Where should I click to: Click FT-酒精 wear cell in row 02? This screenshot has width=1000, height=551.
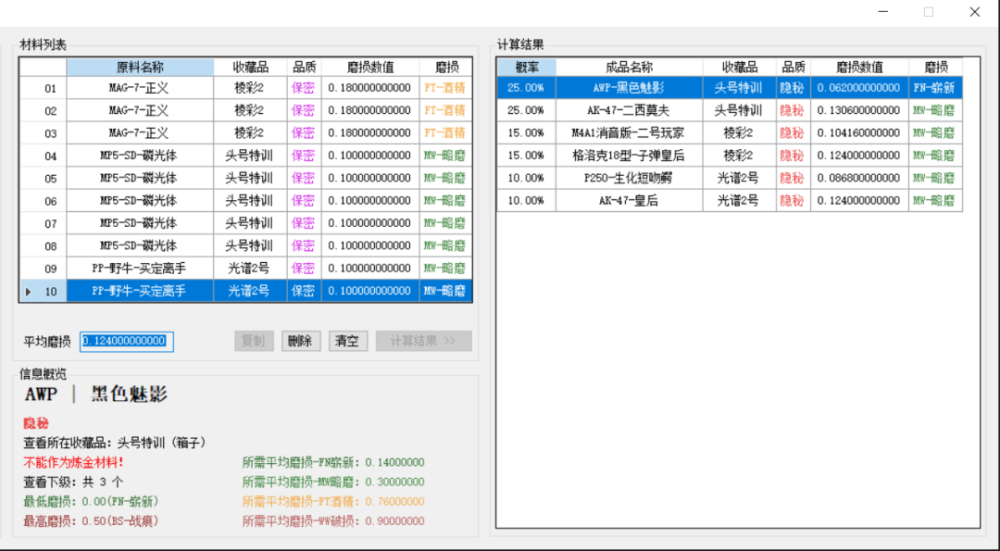tap(445, 110)
